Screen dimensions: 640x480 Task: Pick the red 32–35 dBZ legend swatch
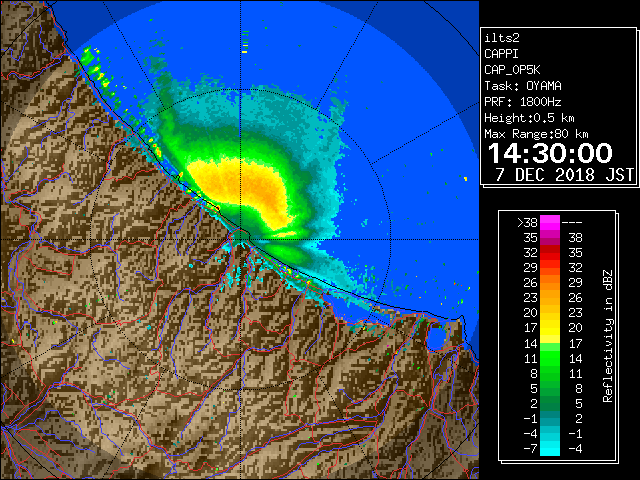[550, 253]
